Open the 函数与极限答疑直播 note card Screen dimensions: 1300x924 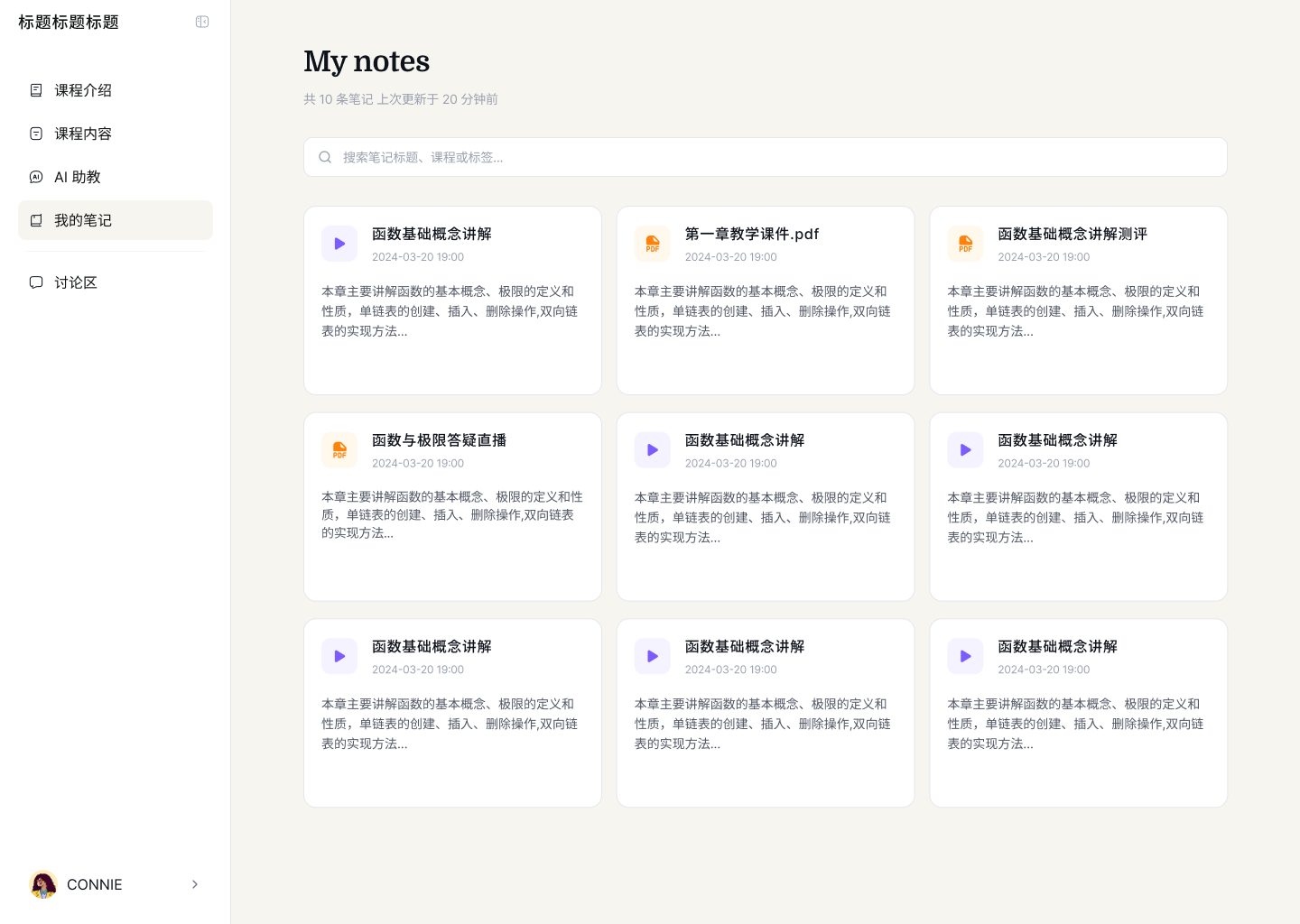440,440
